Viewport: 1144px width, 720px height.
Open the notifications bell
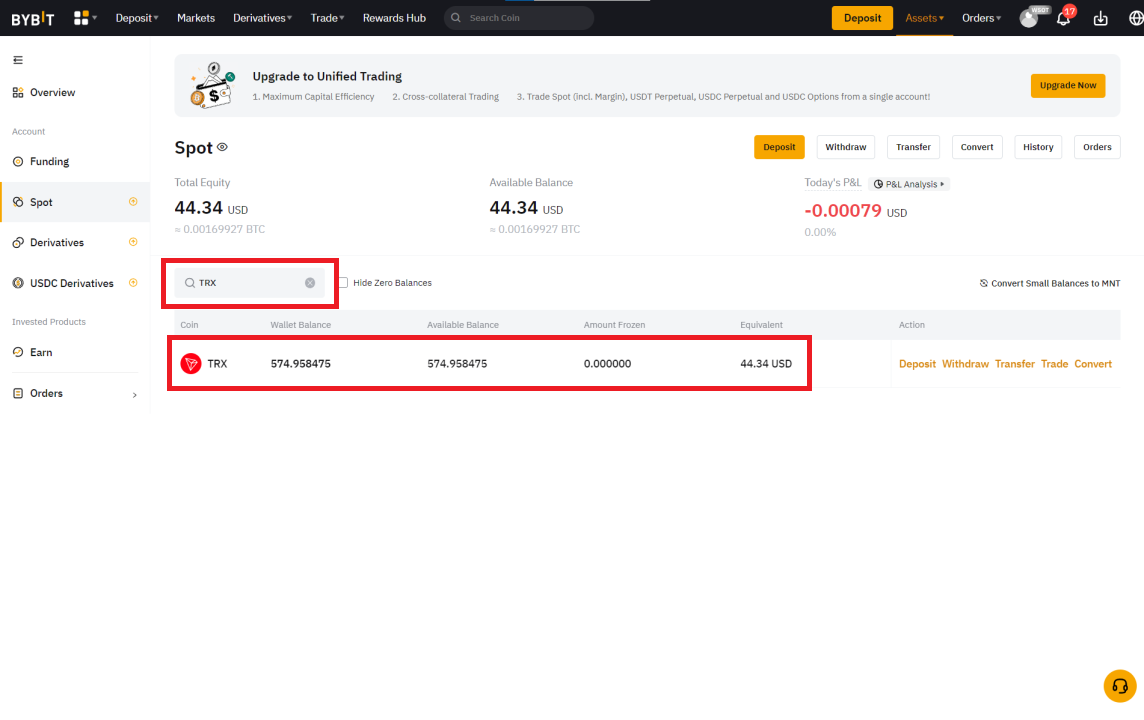coord(1063,18)
